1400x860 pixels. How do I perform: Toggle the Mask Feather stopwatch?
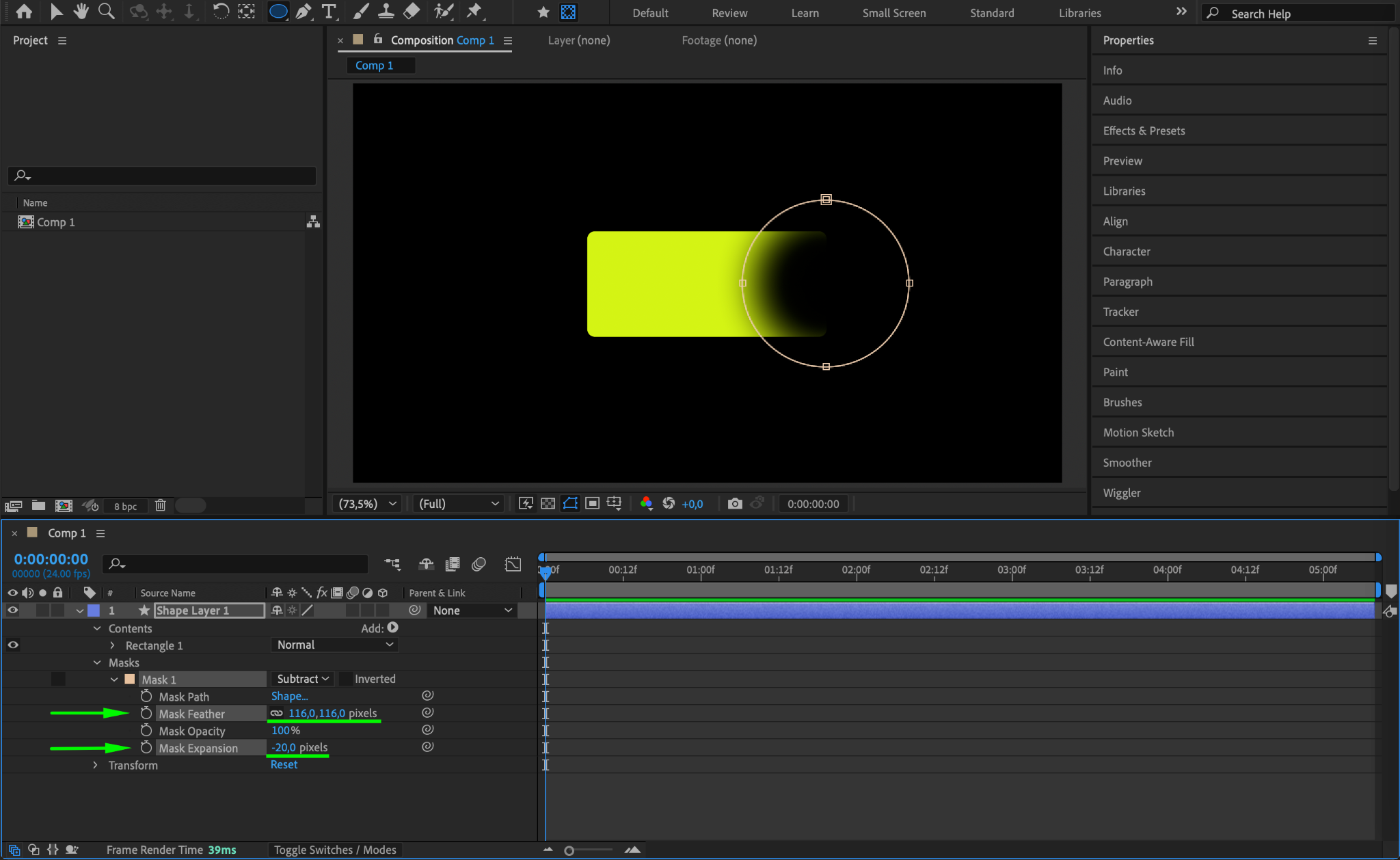[146, 713]
